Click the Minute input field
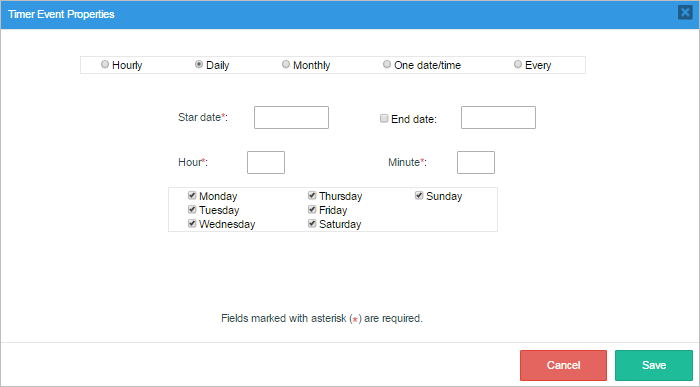The height and width of the screenshot is (387, 700). pyautogui.click(x=476, y=162)
